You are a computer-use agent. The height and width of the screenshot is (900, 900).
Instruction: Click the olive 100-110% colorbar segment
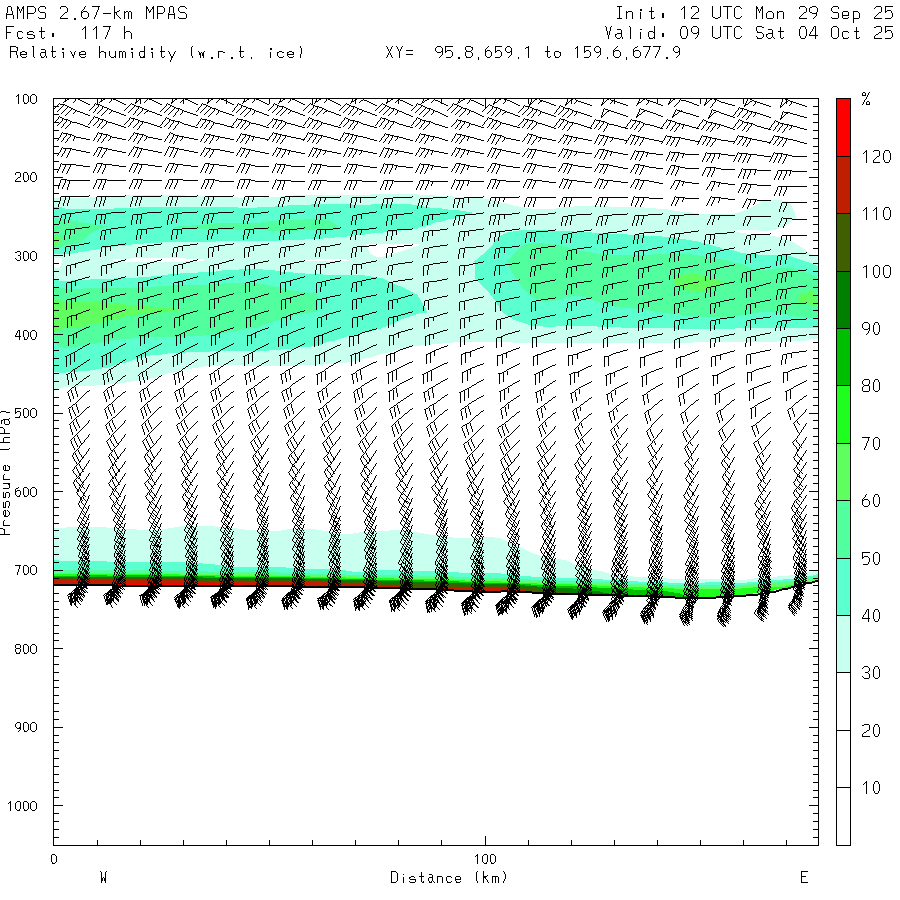coord(843,242)
